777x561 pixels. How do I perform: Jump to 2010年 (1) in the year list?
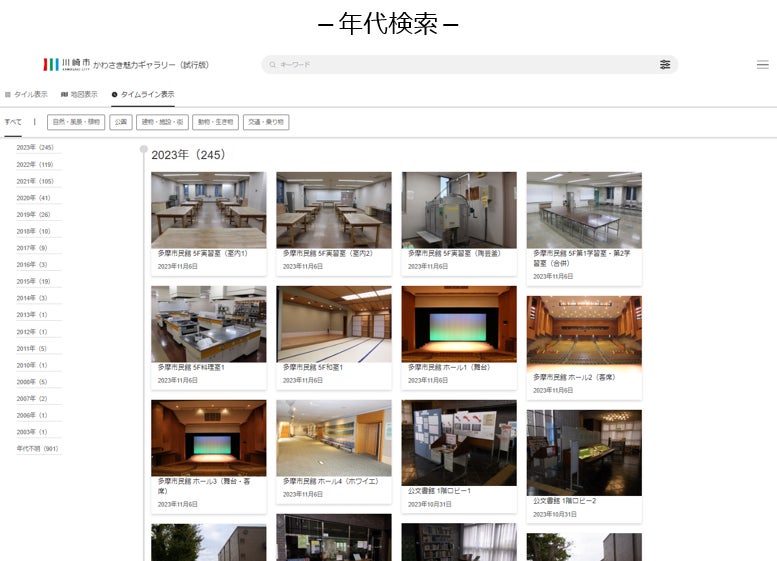pyautogui.click(x=32, y=365)
